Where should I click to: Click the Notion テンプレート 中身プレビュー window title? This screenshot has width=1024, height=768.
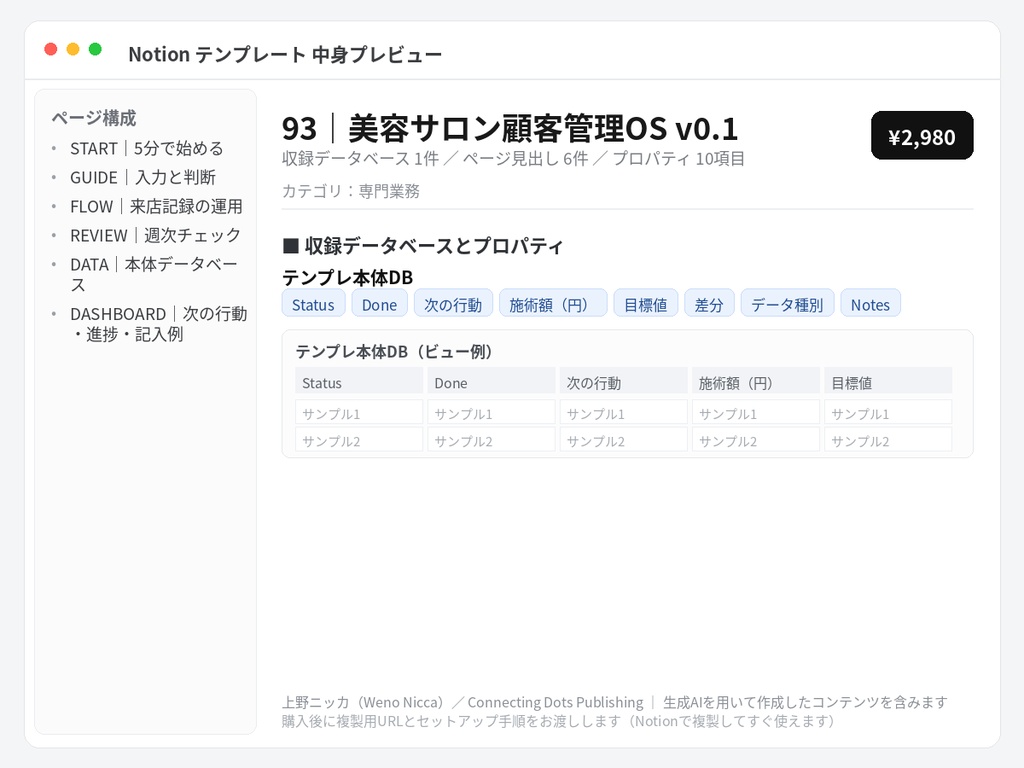[x=285, y=54]
